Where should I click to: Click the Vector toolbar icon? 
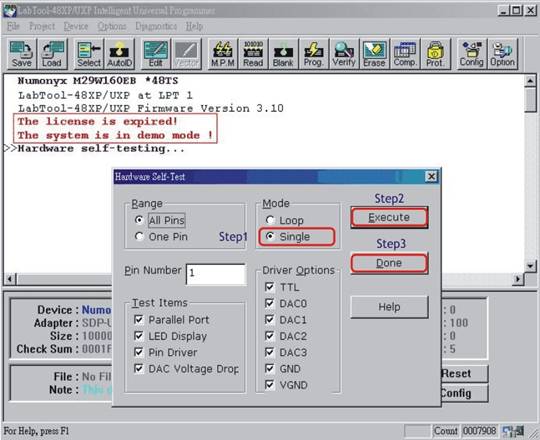[x=186, y=54]
